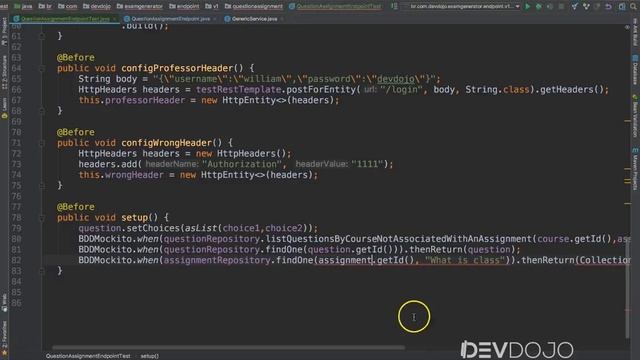Click the examgenerator folder breadcrumb
The width and height of the screenshot is (640, 360).
(x=140, y=6)
